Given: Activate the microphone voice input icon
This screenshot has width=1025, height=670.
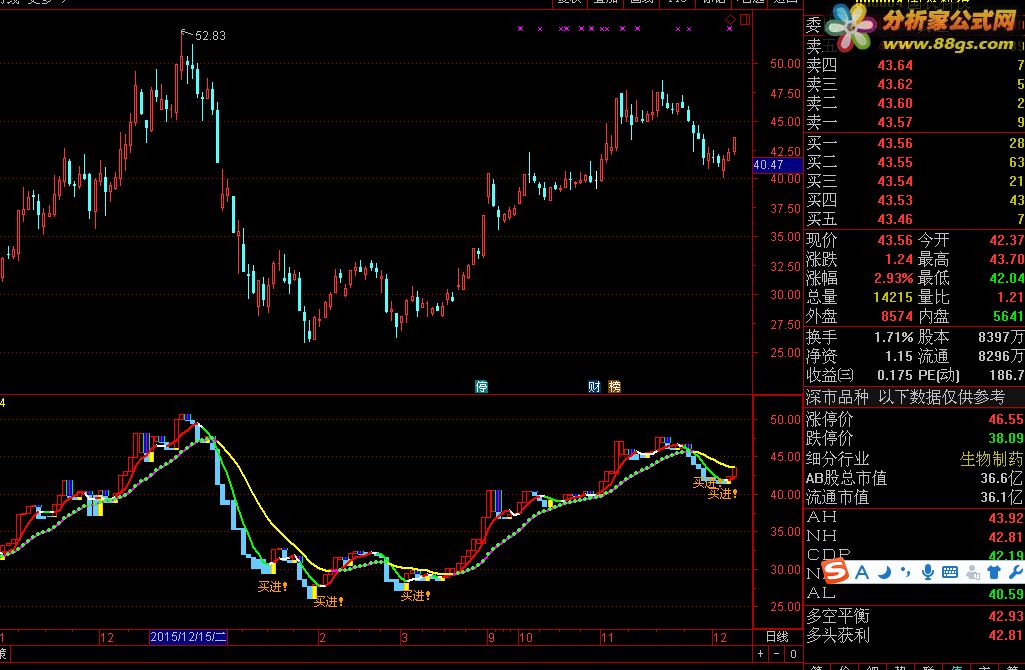Looking at the screenshot, I should tap(928, 573).
